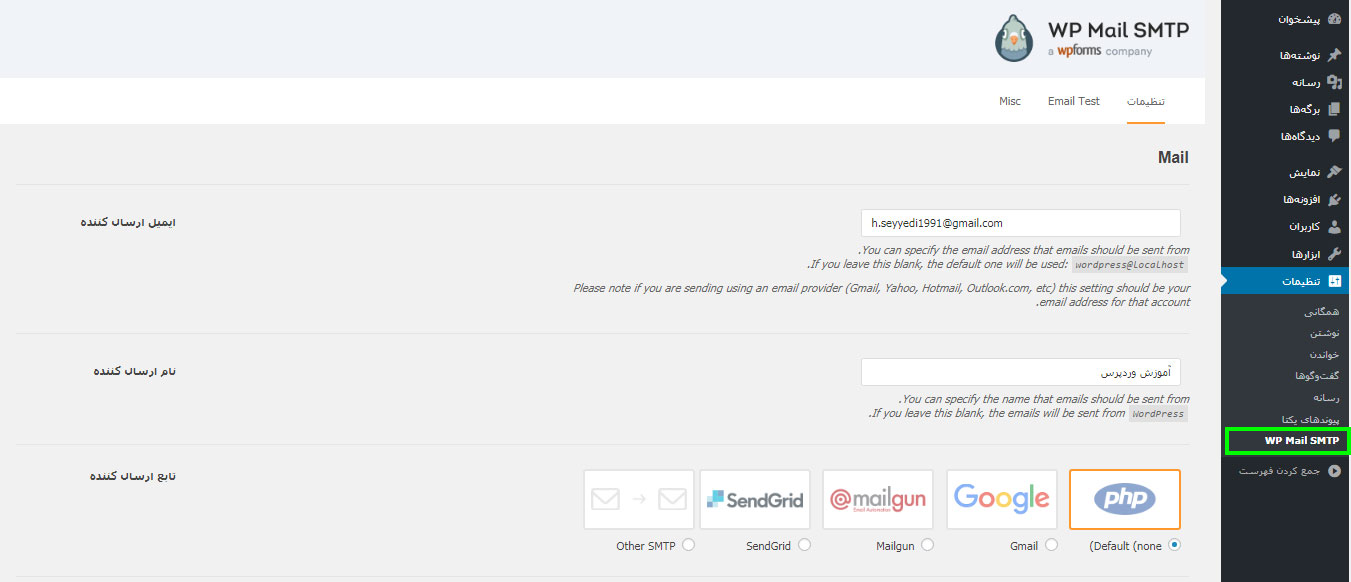
Task: Choose the Mailgun mailer logo tile
Action: tap(878, 499)
